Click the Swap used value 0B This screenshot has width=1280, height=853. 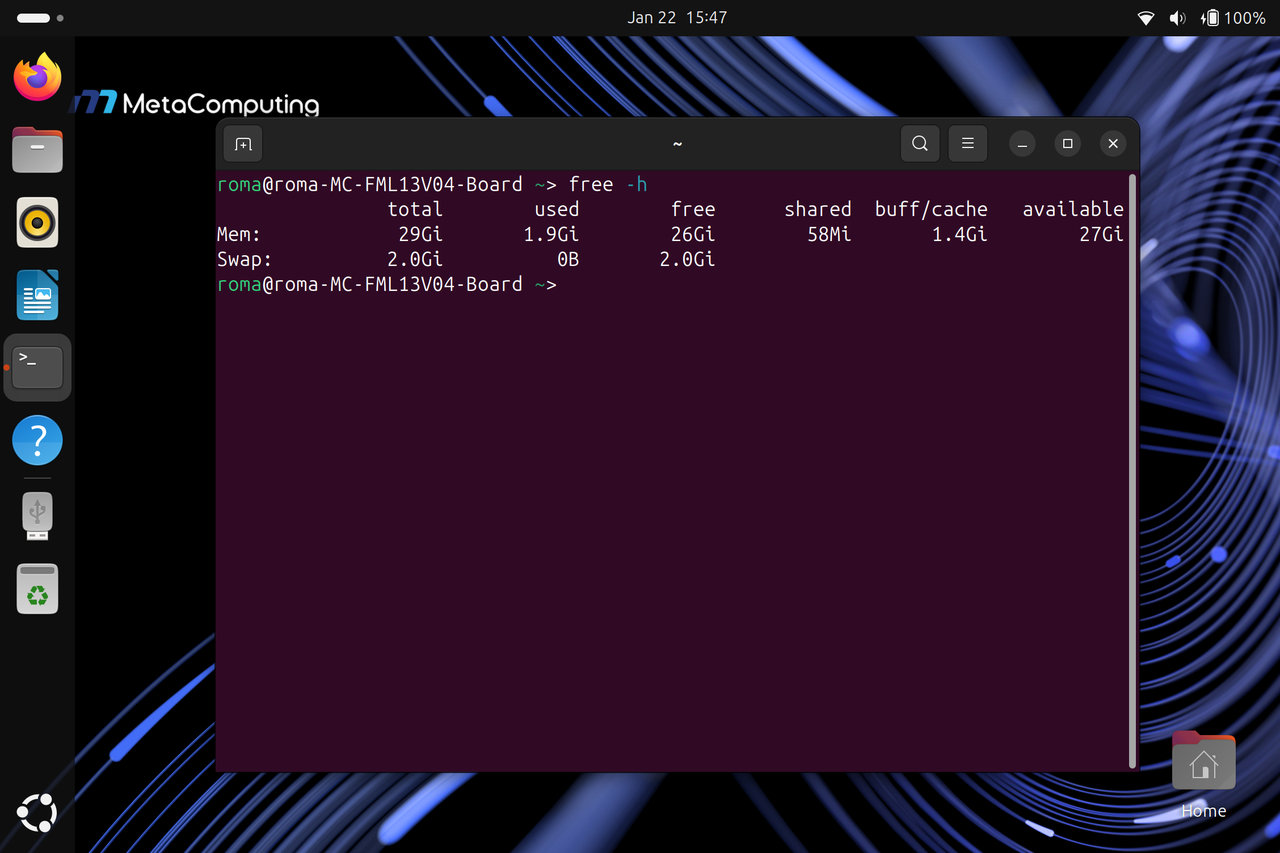click(568, 259)
